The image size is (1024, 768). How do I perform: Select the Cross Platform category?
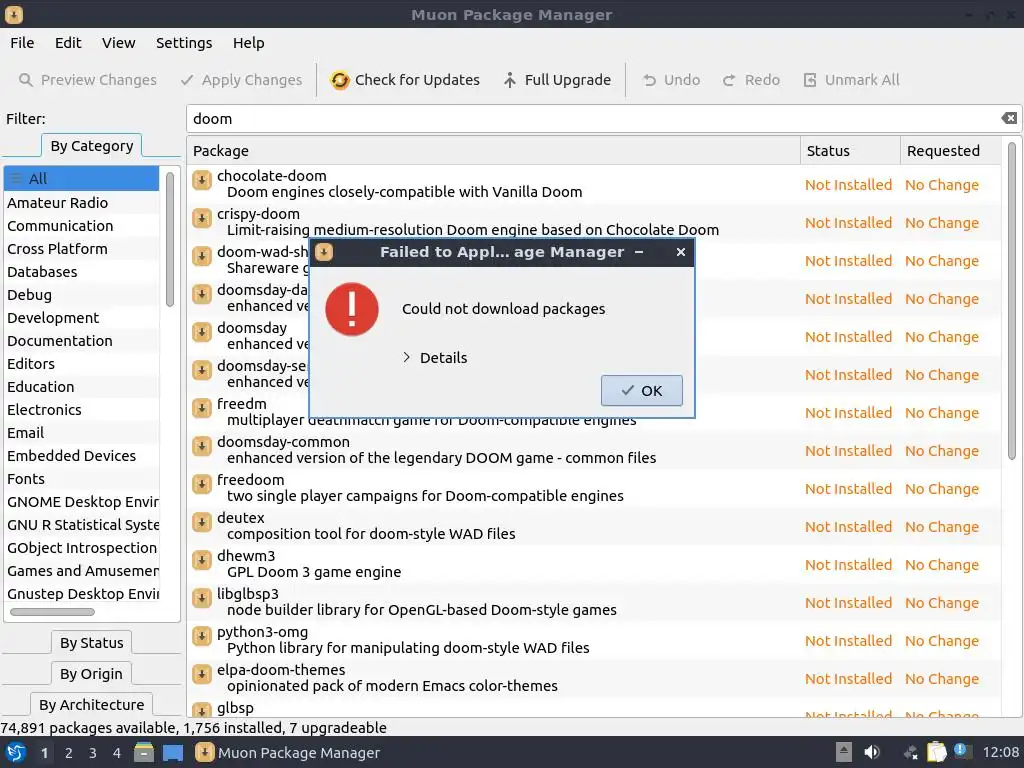[x=82, y=249]
